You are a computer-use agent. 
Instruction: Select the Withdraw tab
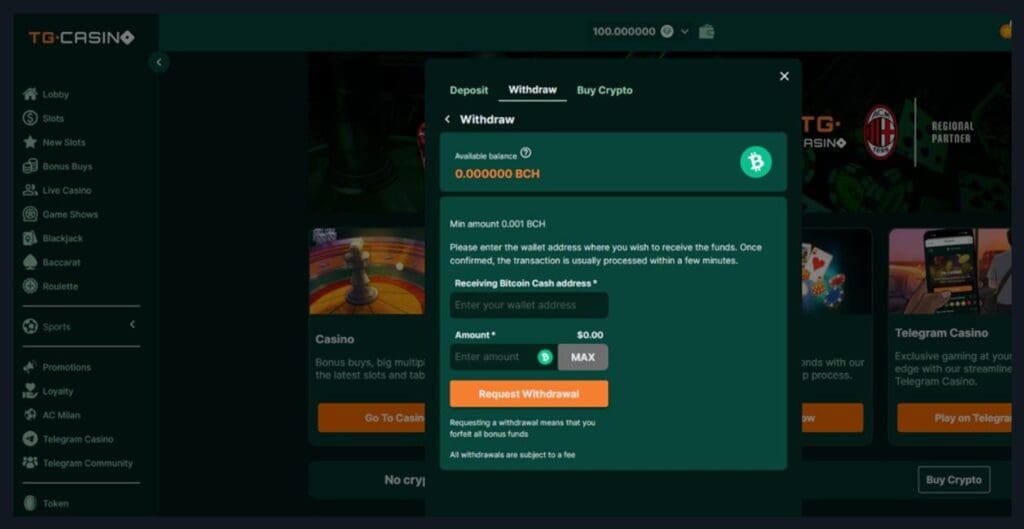click(x=532, y=89)
